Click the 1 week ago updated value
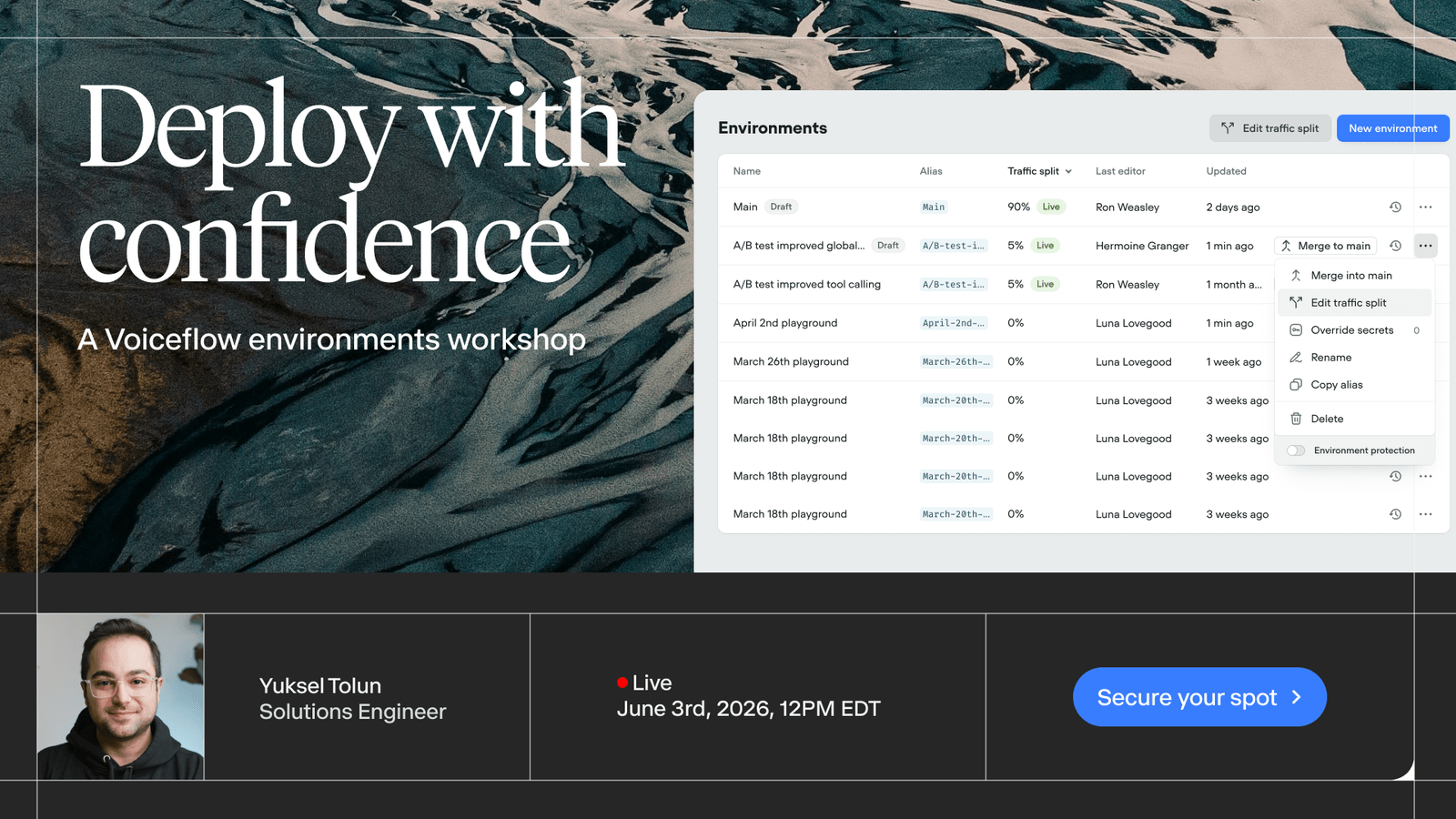 tap(1234, 362)
